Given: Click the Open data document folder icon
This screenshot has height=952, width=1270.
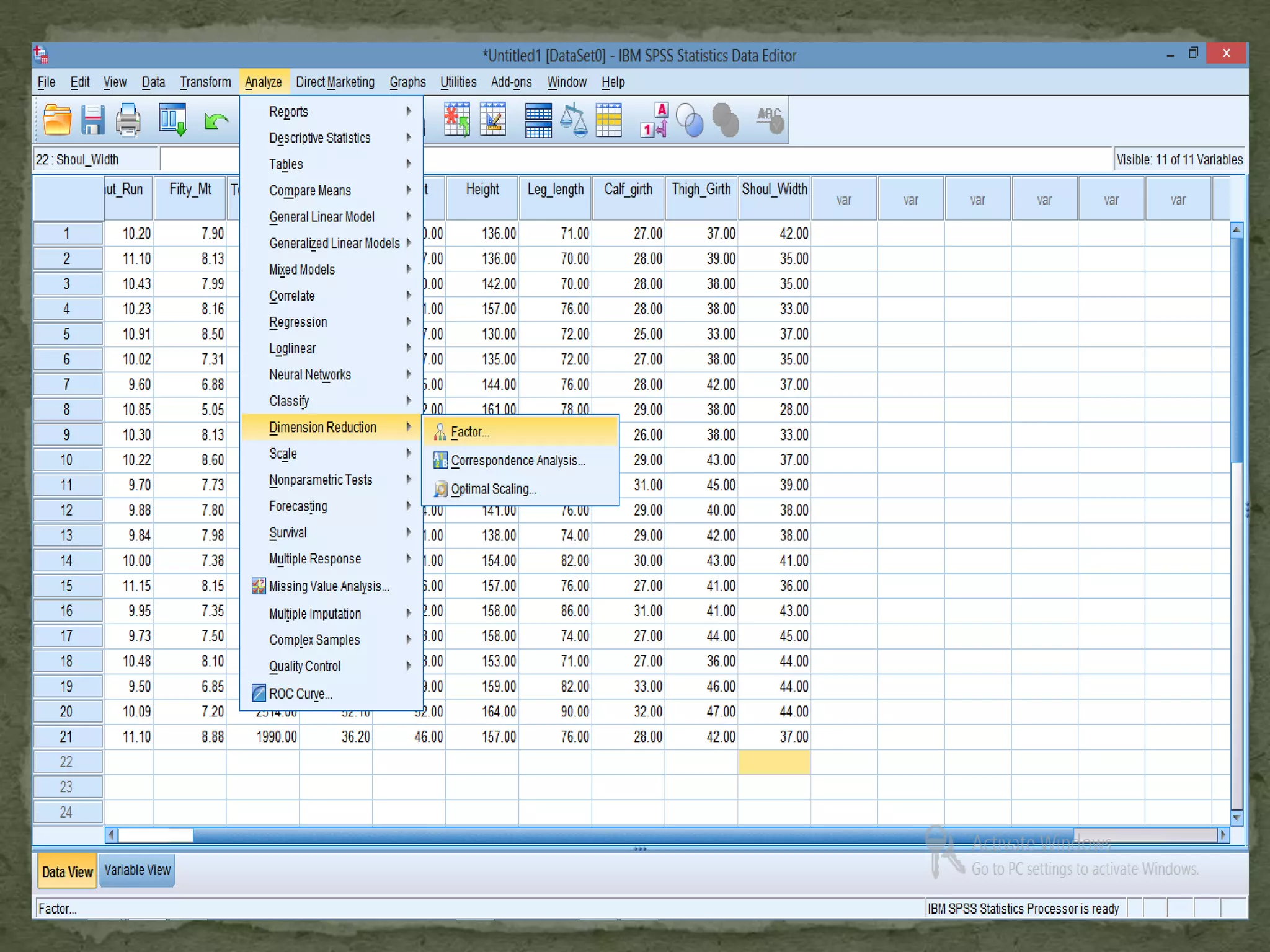Looking at the screenshot, I should (x=57, y=120).
